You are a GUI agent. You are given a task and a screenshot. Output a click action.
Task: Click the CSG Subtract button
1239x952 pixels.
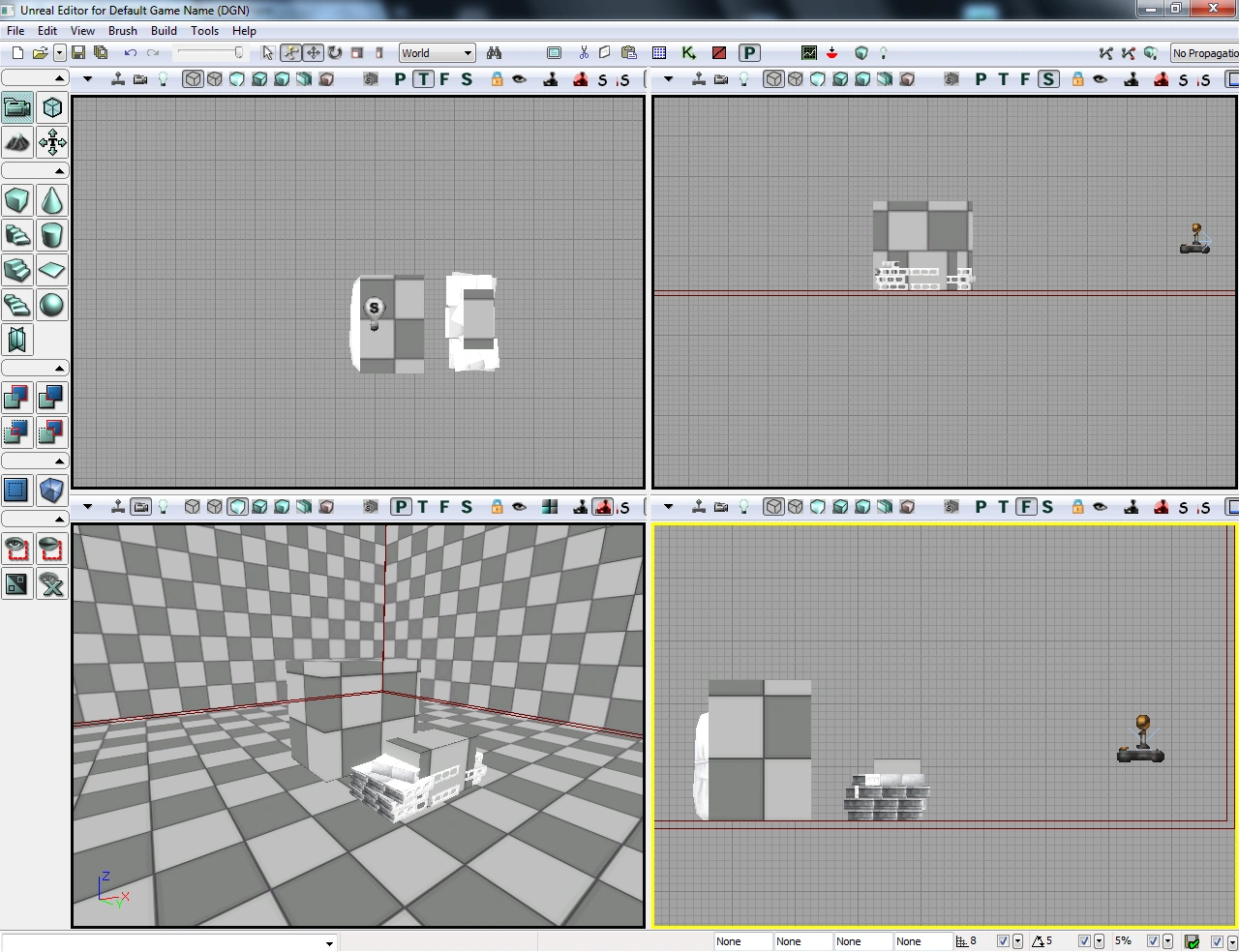[52, 398]
